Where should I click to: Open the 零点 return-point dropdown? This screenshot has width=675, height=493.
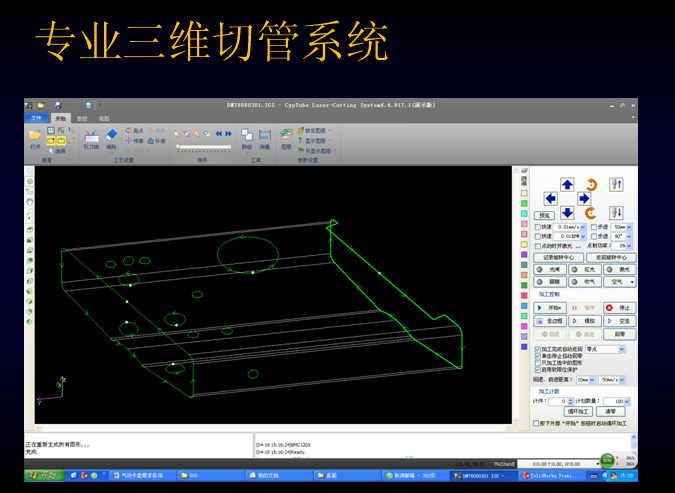click(621, 349)
